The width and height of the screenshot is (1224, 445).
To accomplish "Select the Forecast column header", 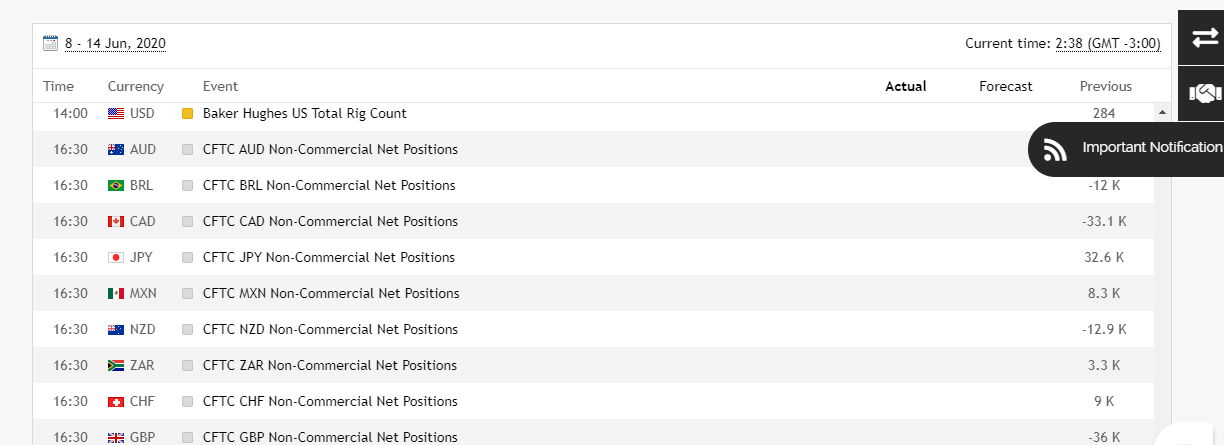I will click(1005, 86).
